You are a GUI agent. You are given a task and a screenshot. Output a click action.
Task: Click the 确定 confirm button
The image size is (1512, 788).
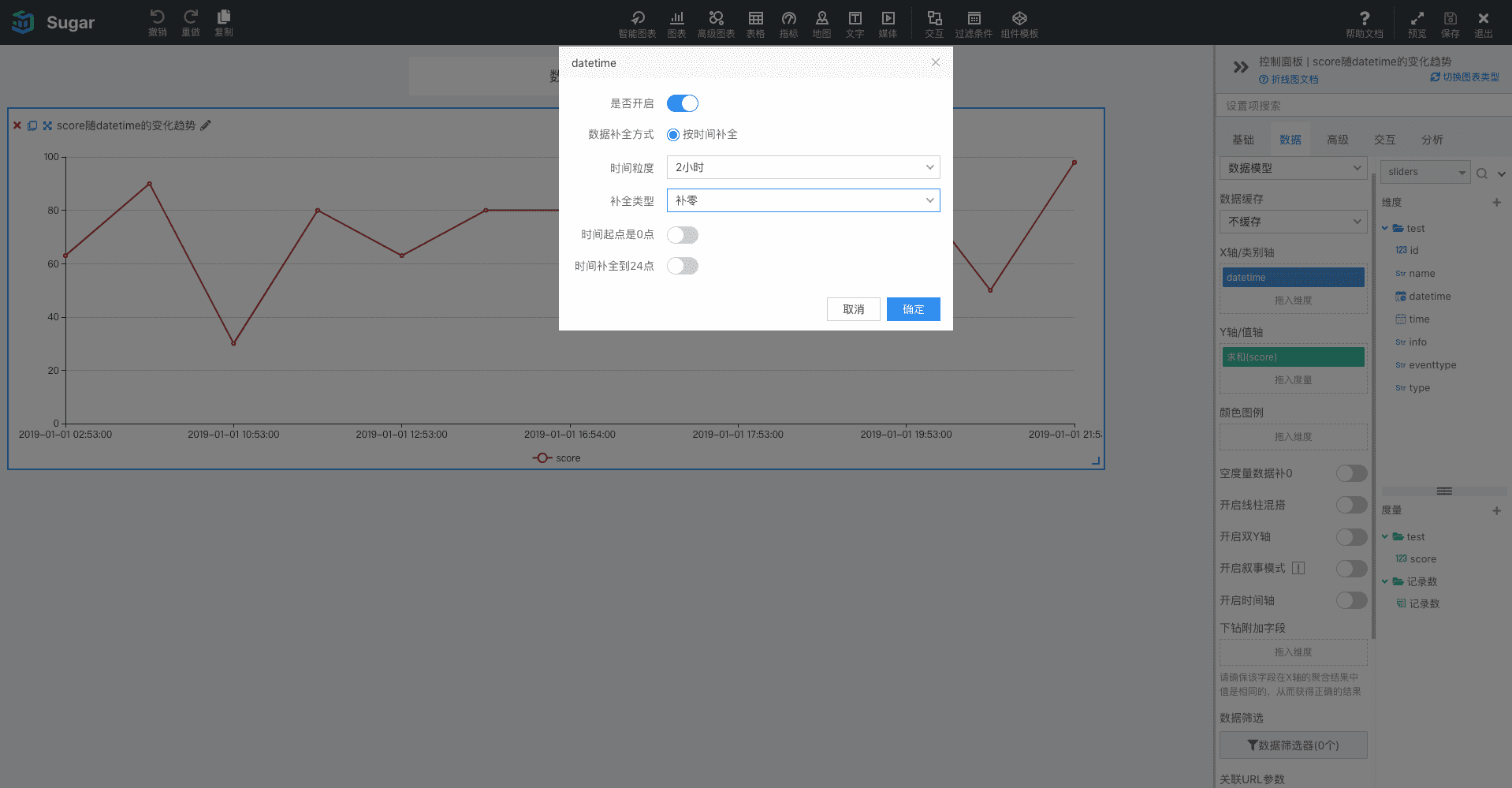click(913, 309)
